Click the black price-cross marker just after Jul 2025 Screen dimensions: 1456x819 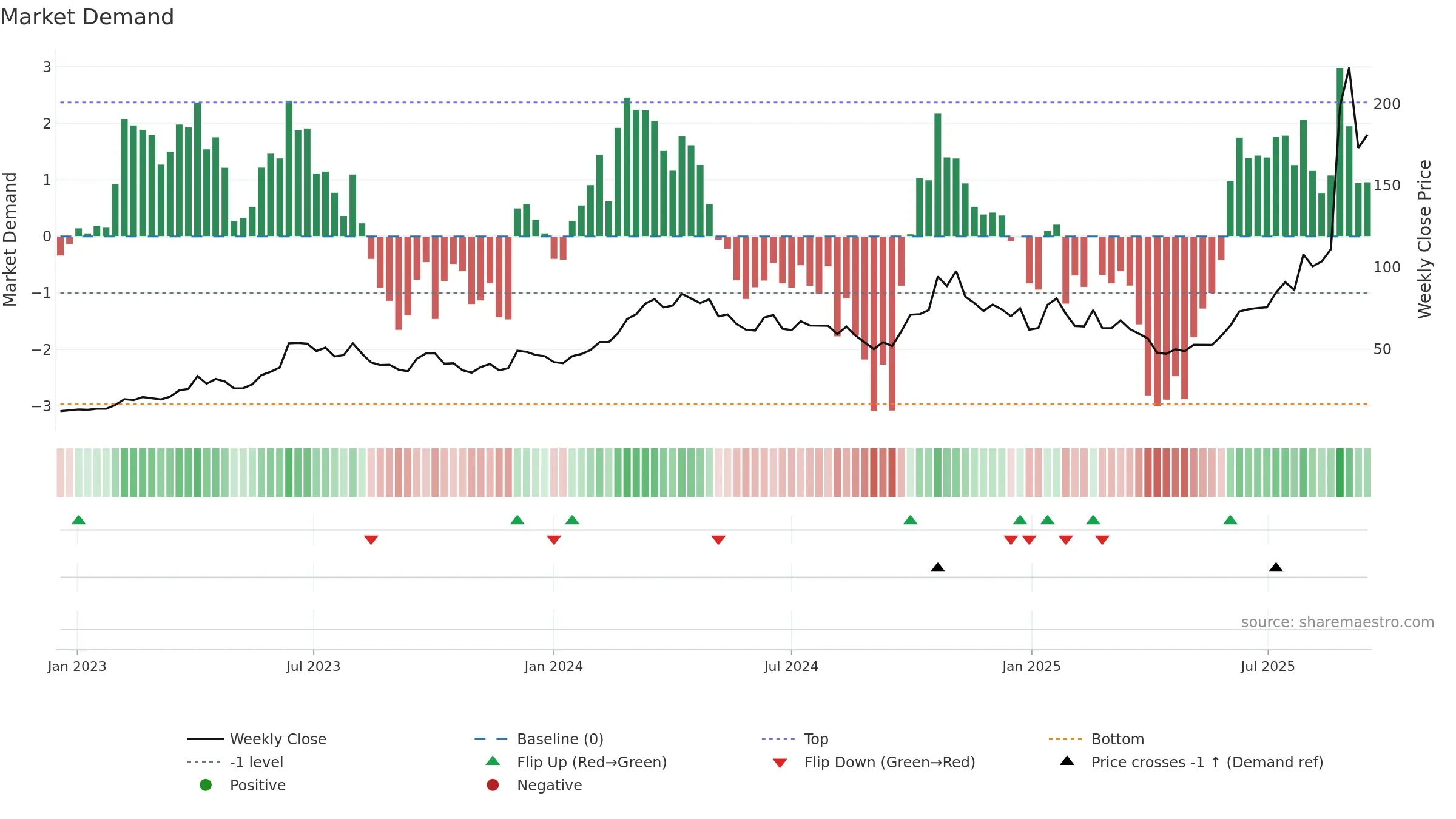pyautogui.click(x=1276, y=567)
